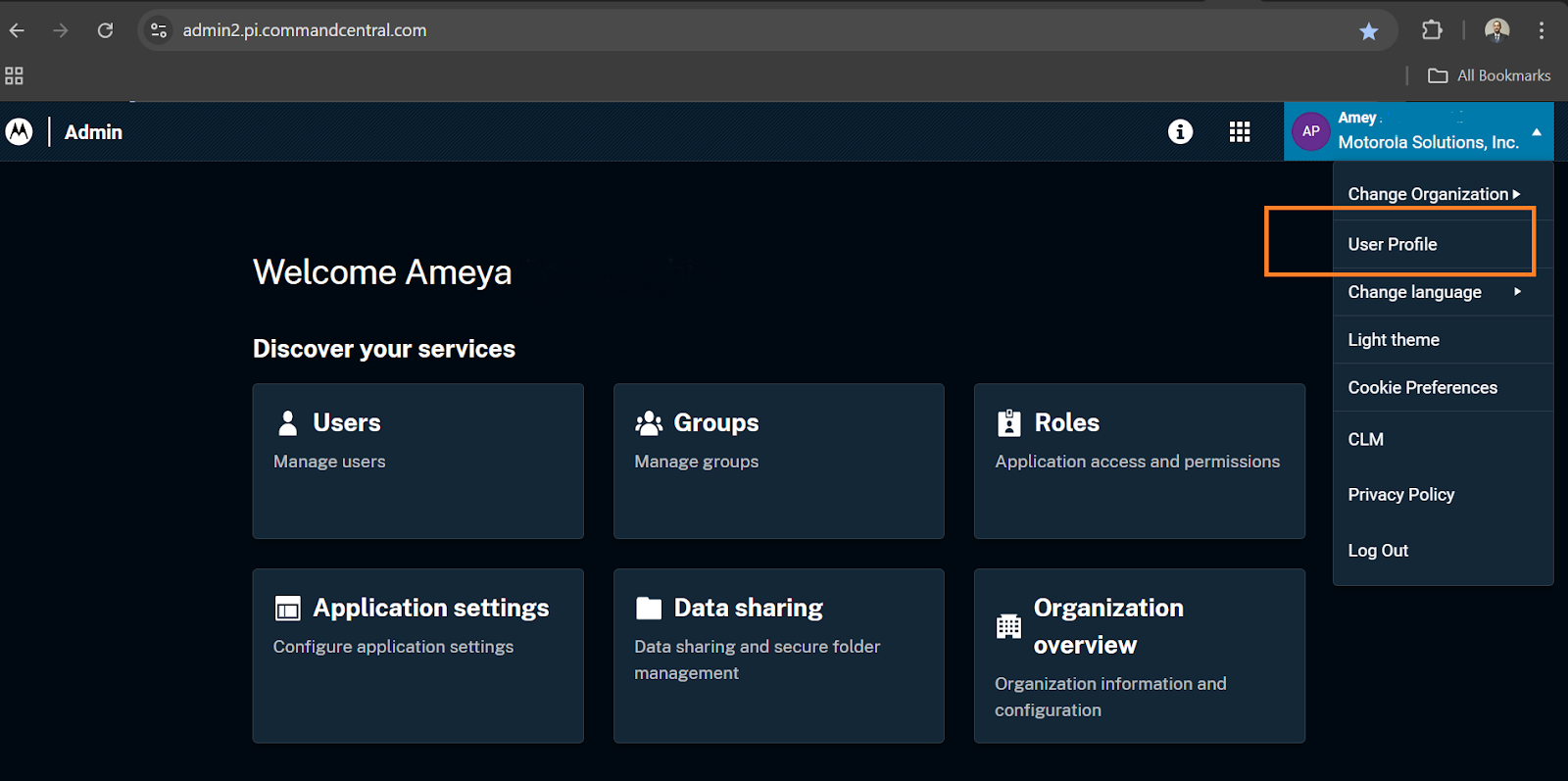Click 'Configure application settings' text

tap(393, 647)
